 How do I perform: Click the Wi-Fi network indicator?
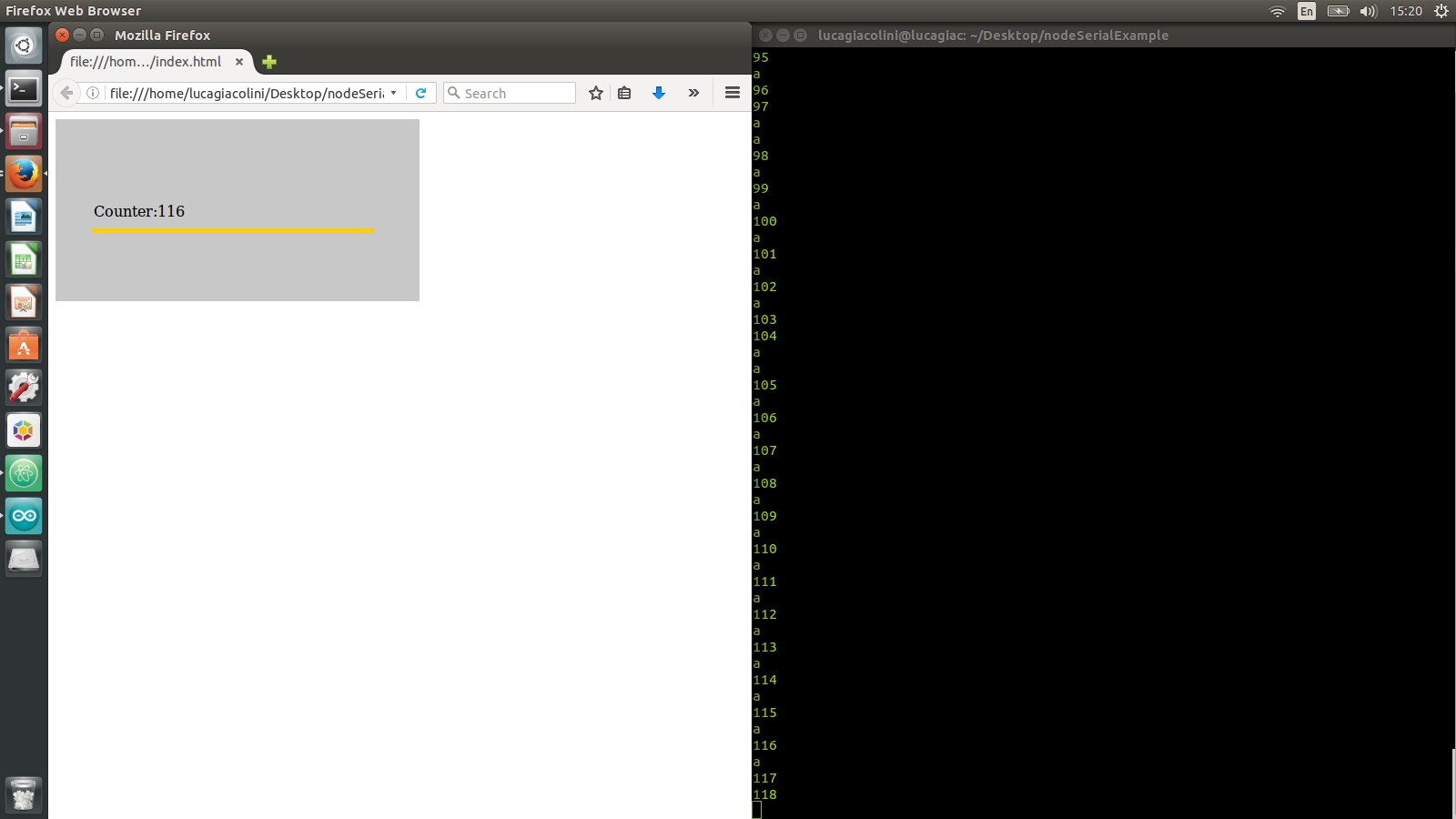point(1278,11)
